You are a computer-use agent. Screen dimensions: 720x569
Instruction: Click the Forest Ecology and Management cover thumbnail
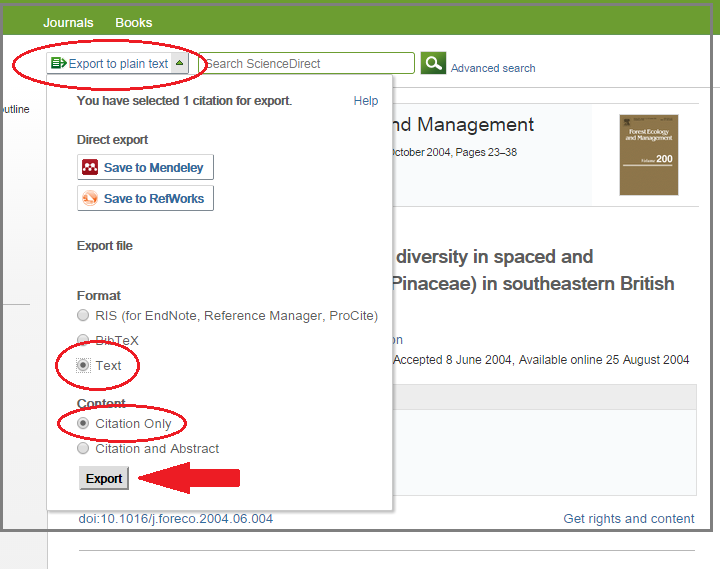pyautogui.click(x=648, y=155)
